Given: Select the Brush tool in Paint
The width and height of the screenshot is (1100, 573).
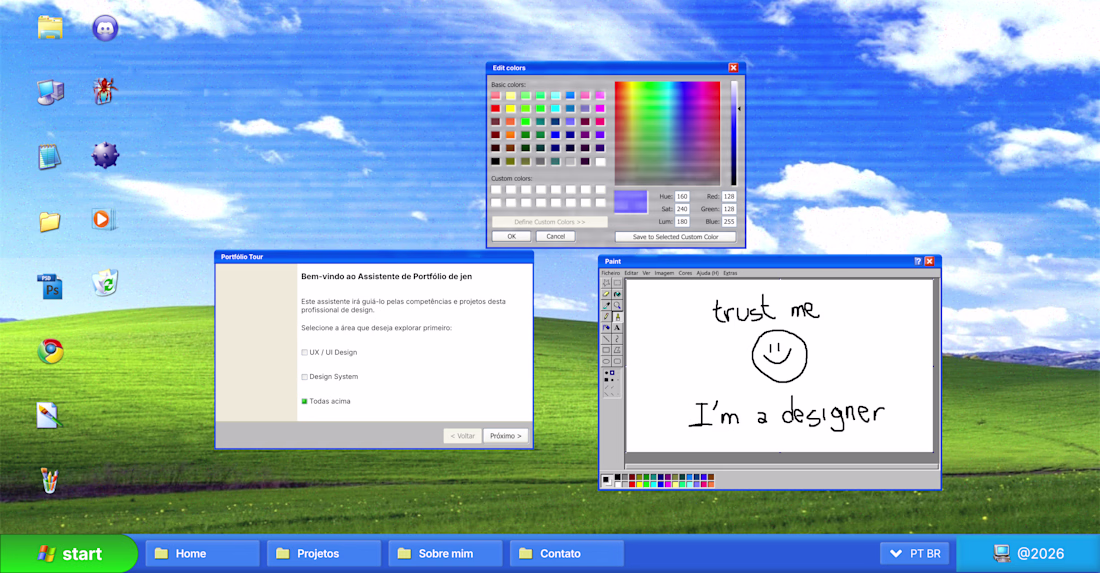Looking at the screenshot, I should coord(617,316).
